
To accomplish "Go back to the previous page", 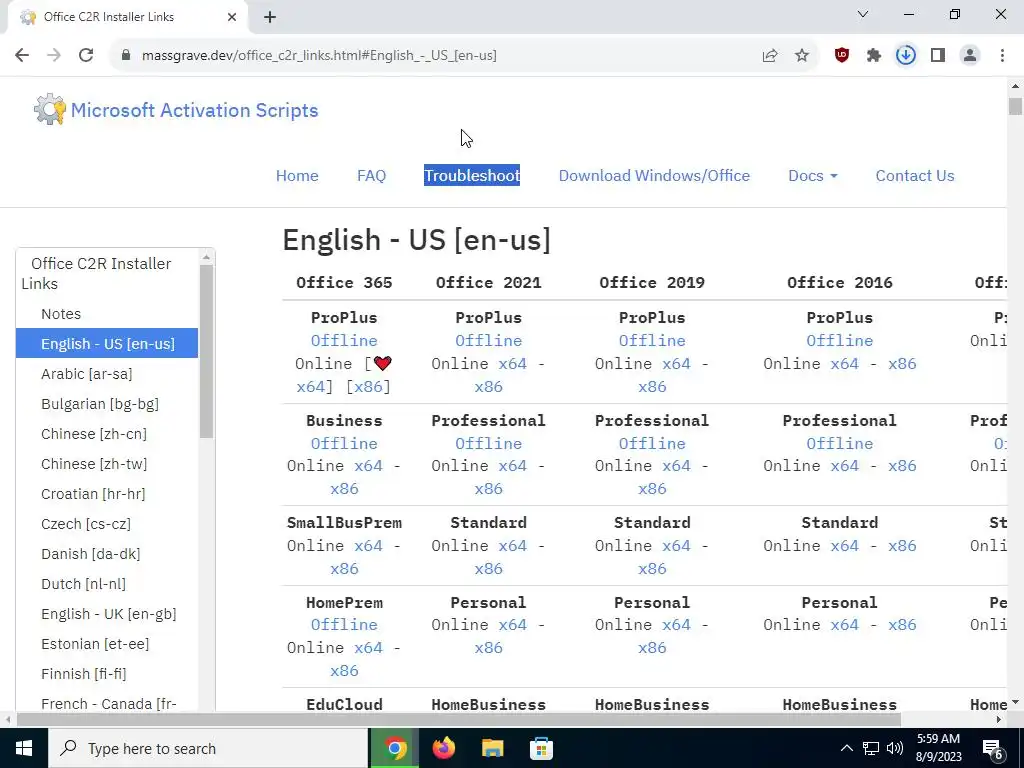I will coord(22,56).
